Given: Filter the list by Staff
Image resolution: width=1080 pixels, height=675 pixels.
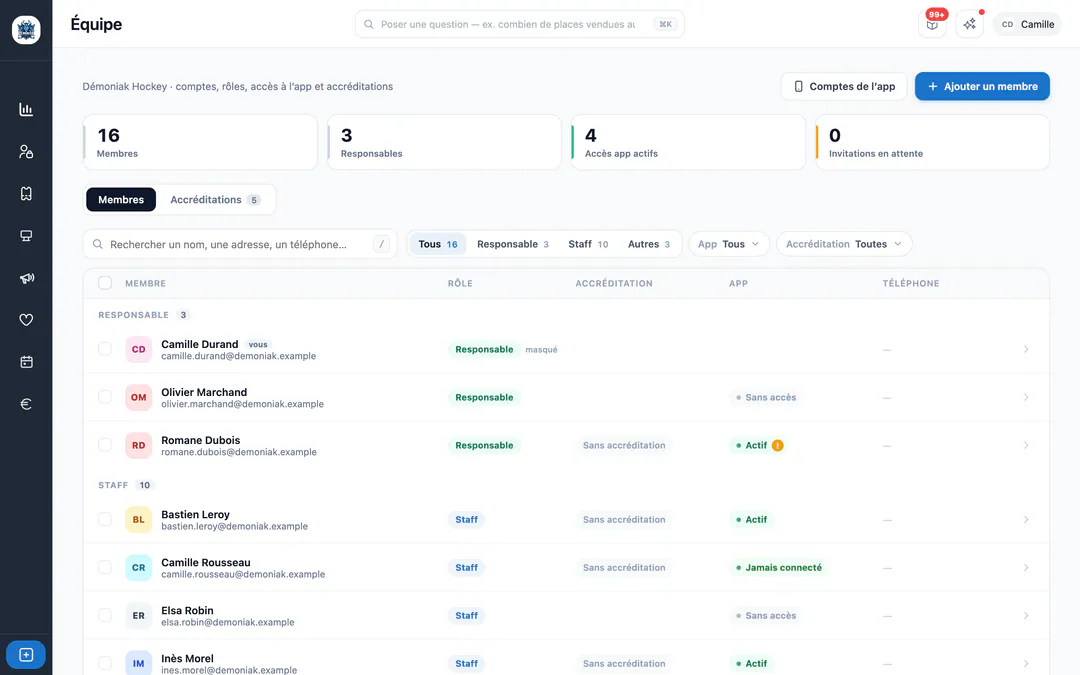Looking at the screenshot, I should (x=588, y=244).
